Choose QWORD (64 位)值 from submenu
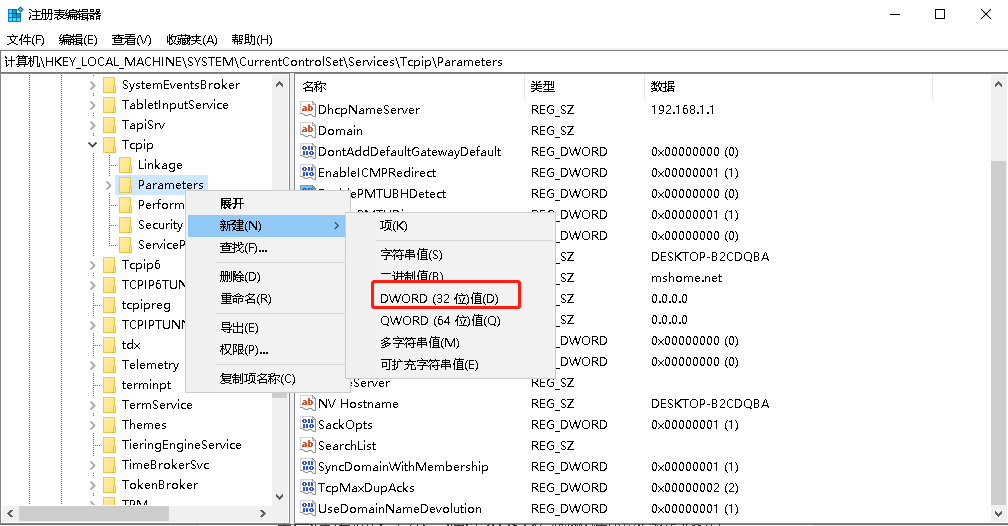Image resolution: width=1008 pixels, height=526 pixels. [440, 321]
